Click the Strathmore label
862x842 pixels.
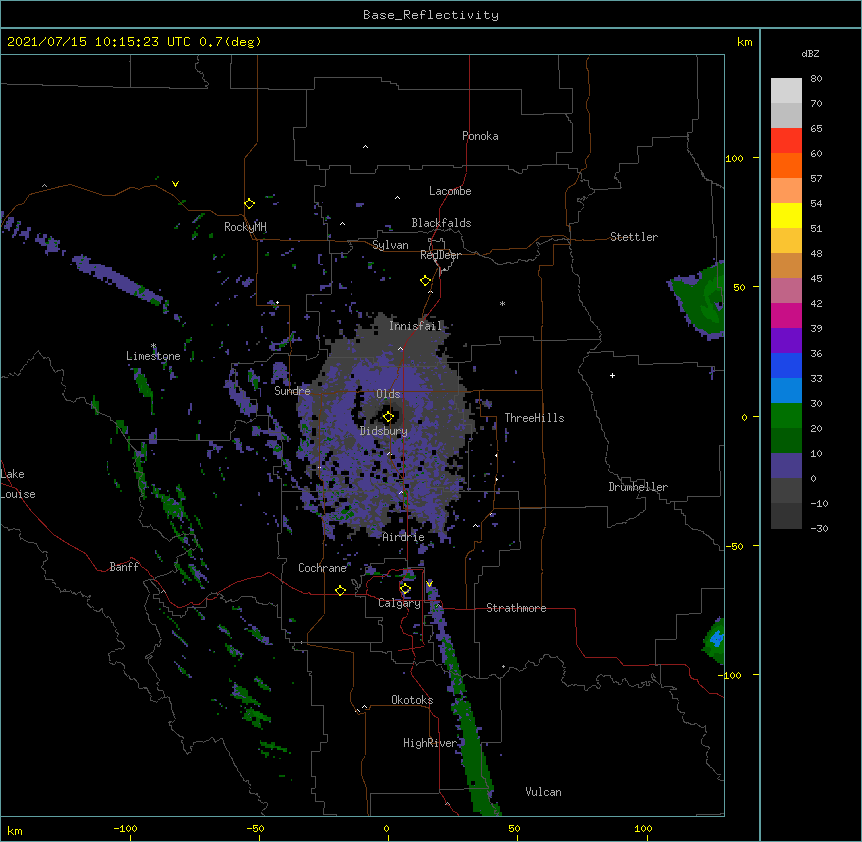(516, 608)
